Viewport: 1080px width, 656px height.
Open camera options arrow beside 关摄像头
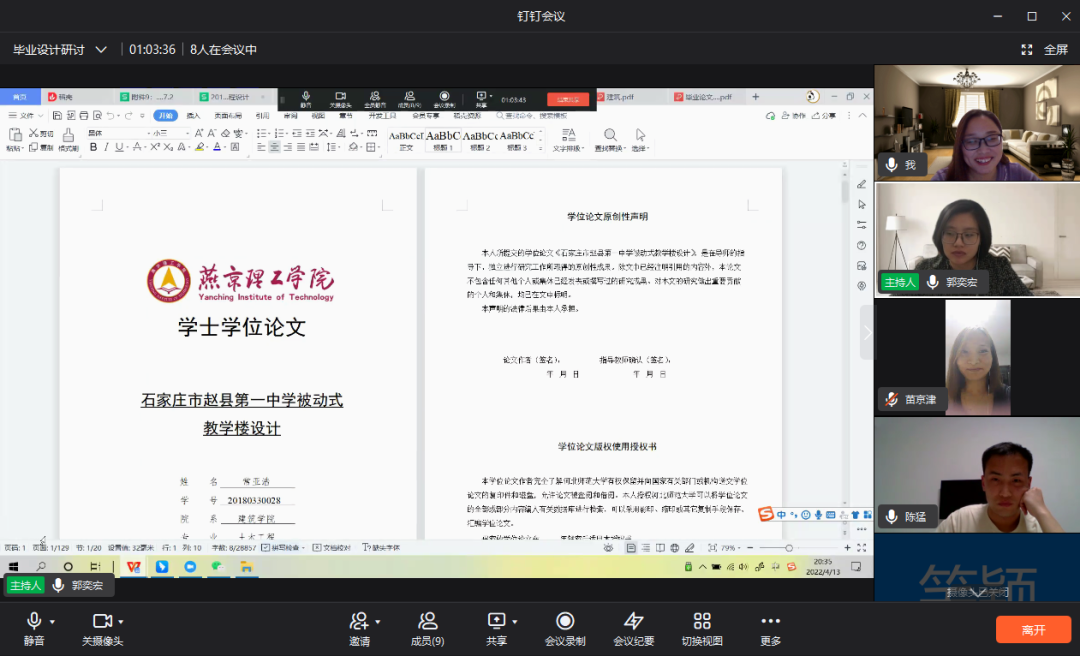coord(121,622)
